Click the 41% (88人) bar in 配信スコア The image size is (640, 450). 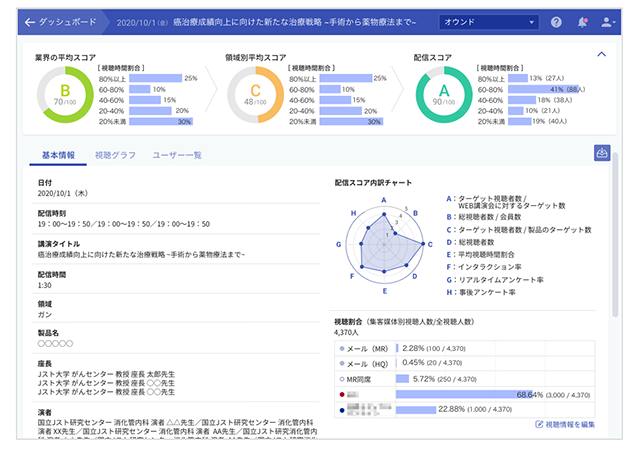(x=544, y=89)
